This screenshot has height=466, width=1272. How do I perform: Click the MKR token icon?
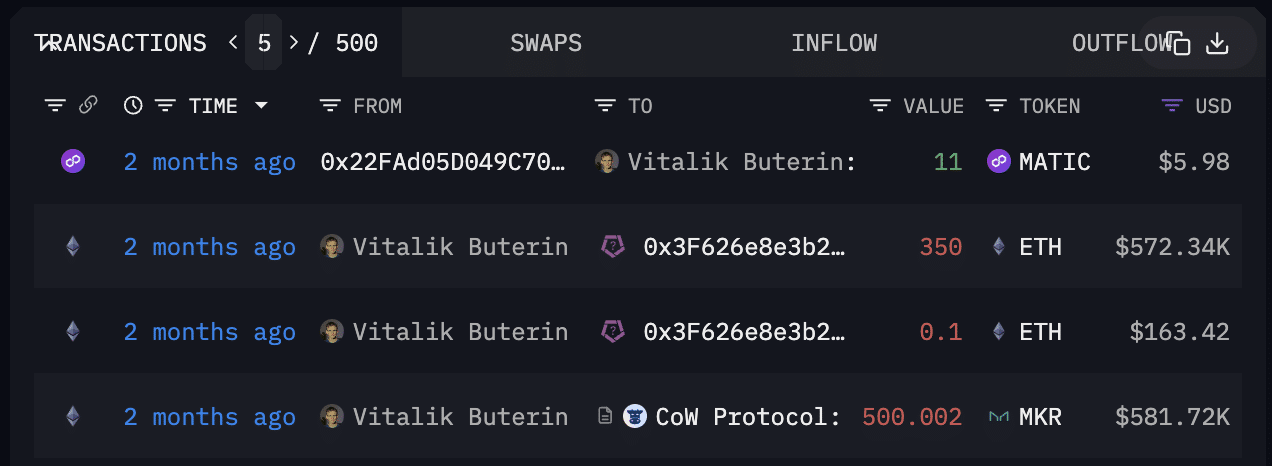pos(998,416)
